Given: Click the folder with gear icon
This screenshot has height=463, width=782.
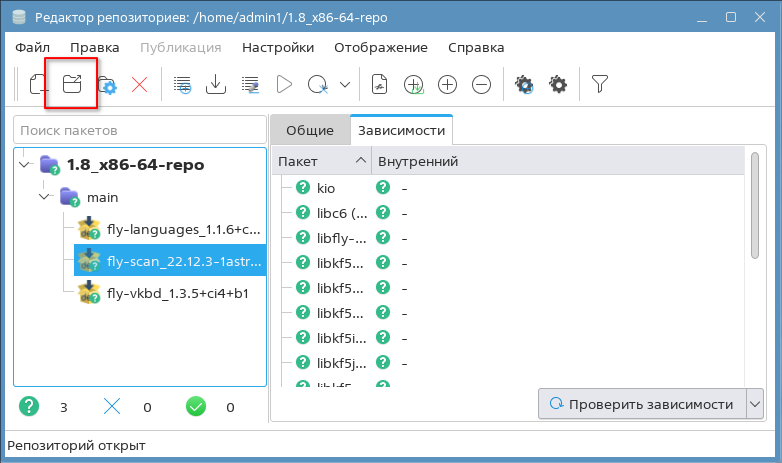Looking at the screenshot, I should point(106,85).
